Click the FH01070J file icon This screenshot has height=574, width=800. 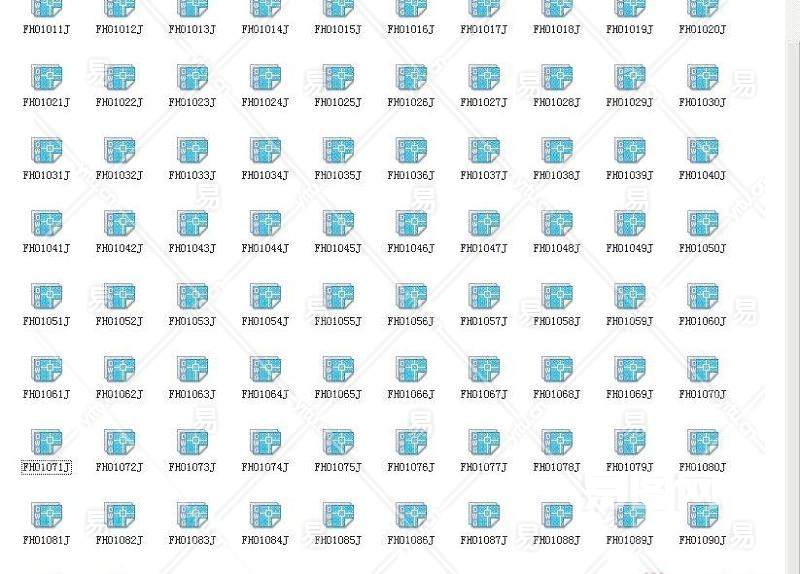(703, 369)
